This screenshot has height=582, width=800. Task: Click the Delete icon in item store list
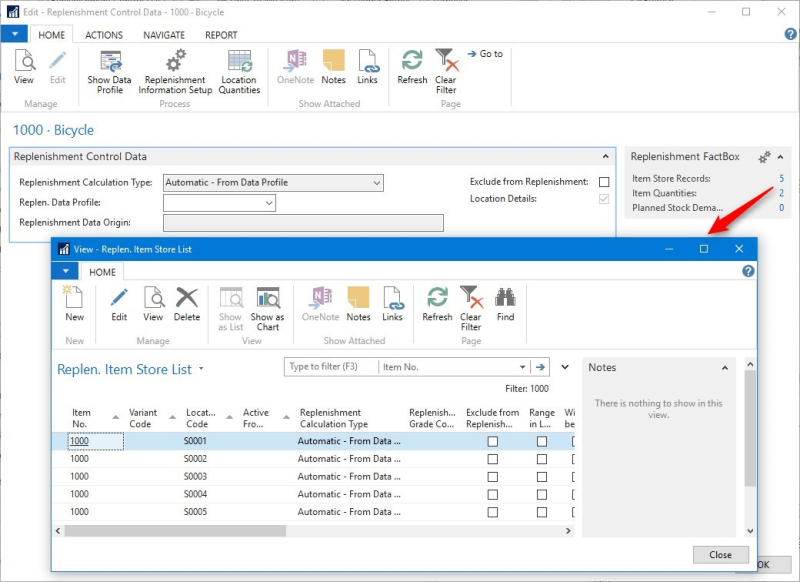(187, 302)
